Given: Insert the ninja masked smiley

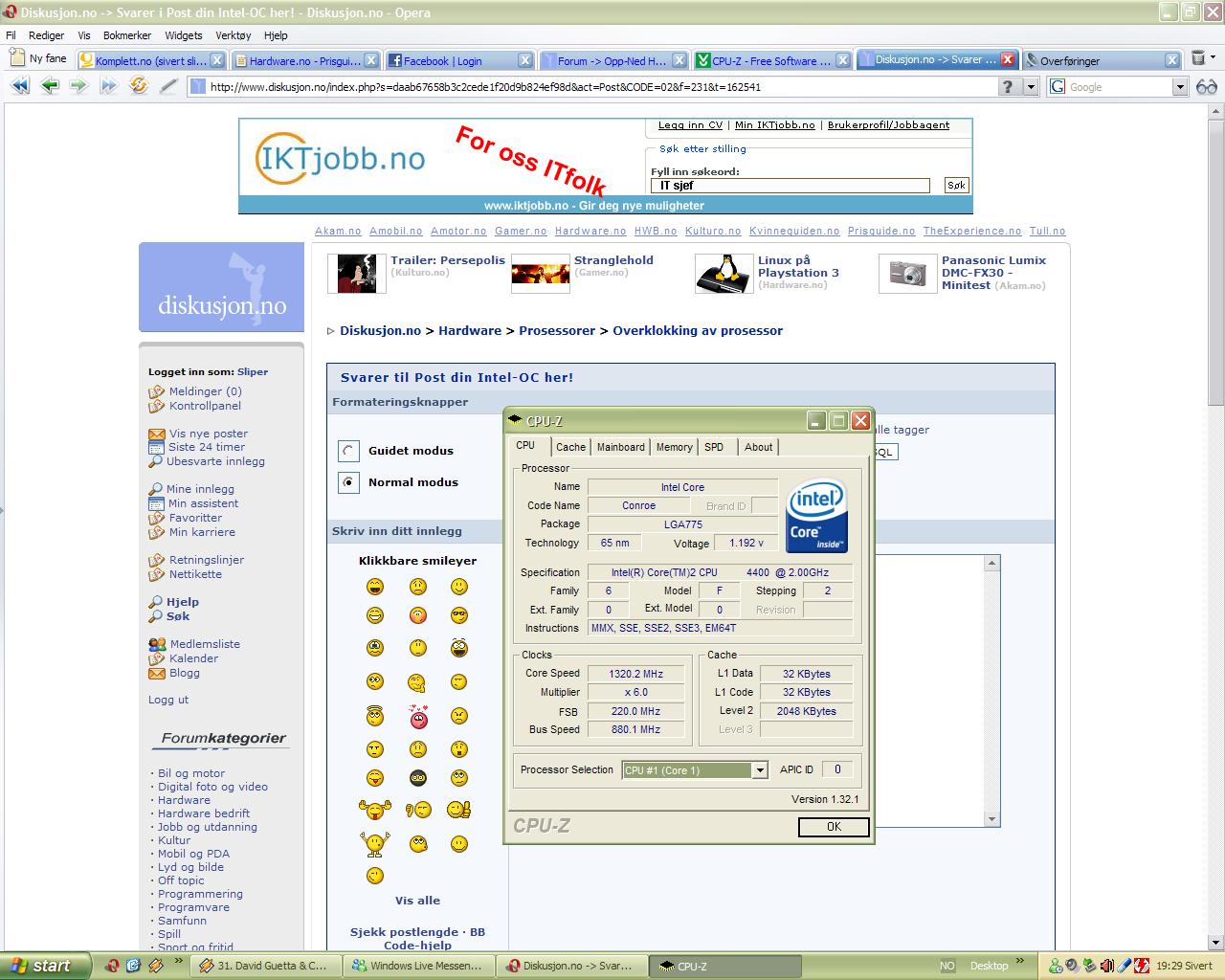Looking at the screenshot, I should click(418, 778).
